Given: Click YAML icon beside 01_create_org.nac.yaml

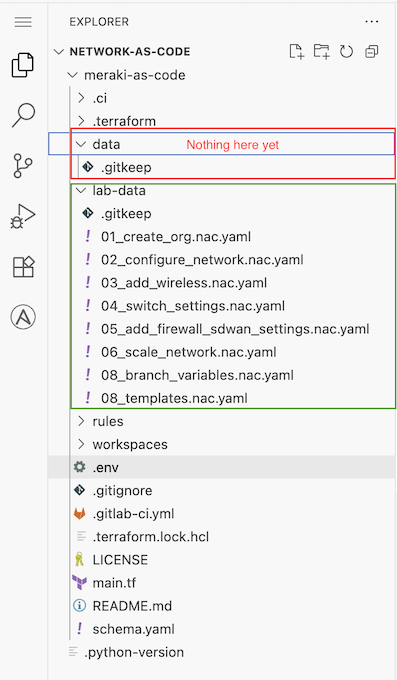Looking at the screenshot, I should 88,236.
